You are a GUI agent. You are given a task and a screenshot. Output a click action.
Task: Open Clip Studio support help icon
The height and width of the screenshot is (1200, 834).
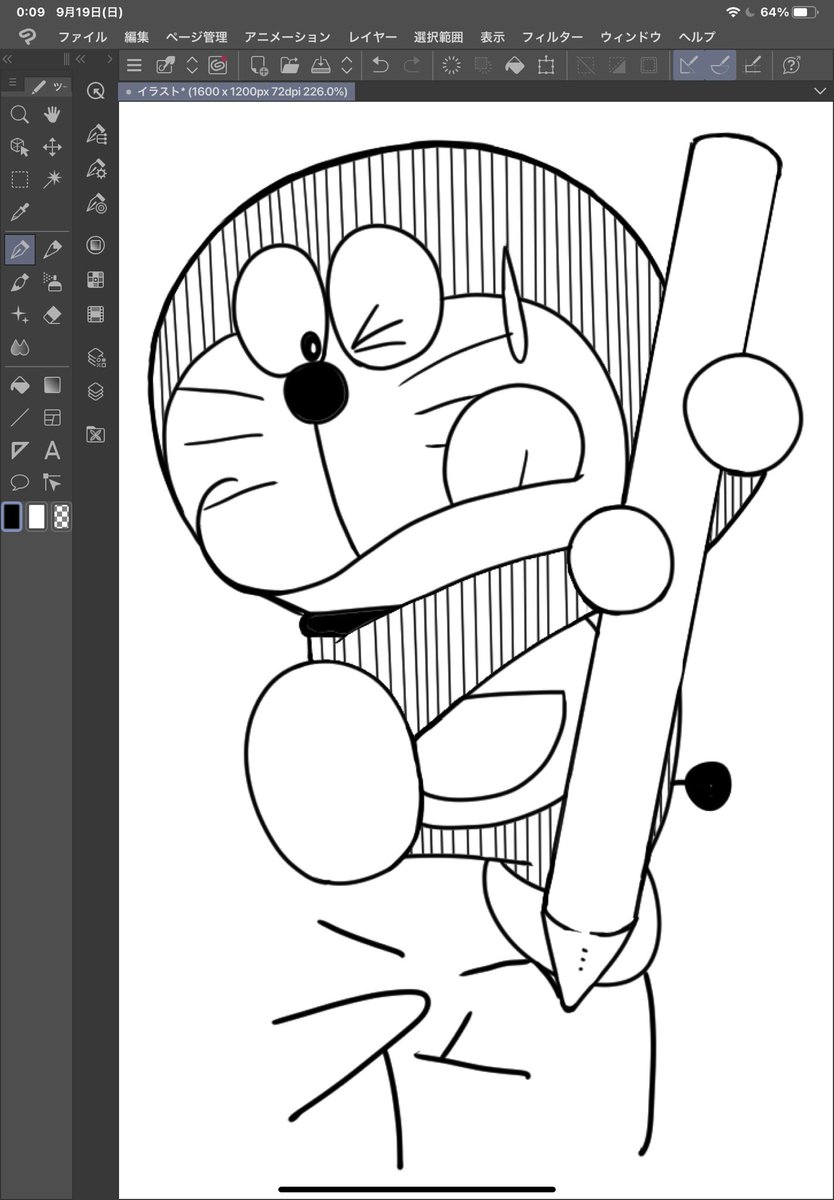(792, 66)
